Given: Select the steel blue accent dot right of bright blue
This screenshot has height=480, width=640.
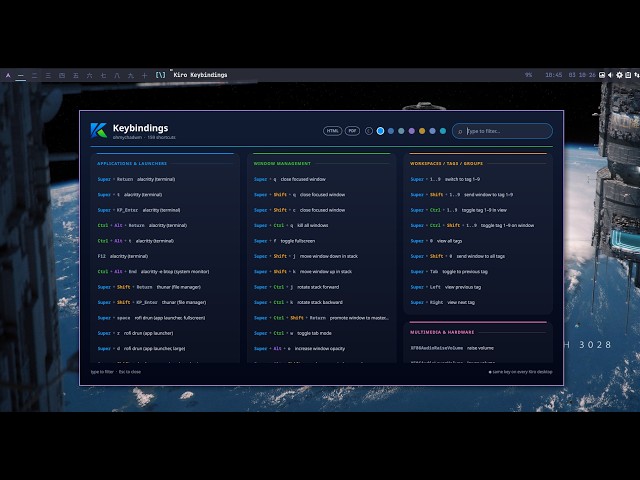Looking at the screenshot, I should [x=391, y=131].
